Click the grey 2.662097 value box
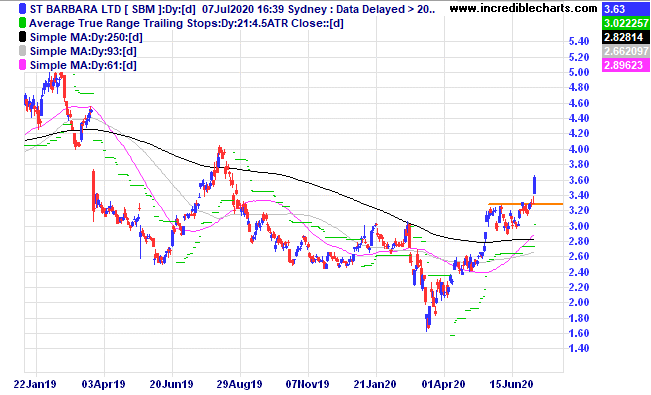 pyautogui.click(x=626, y=51)
